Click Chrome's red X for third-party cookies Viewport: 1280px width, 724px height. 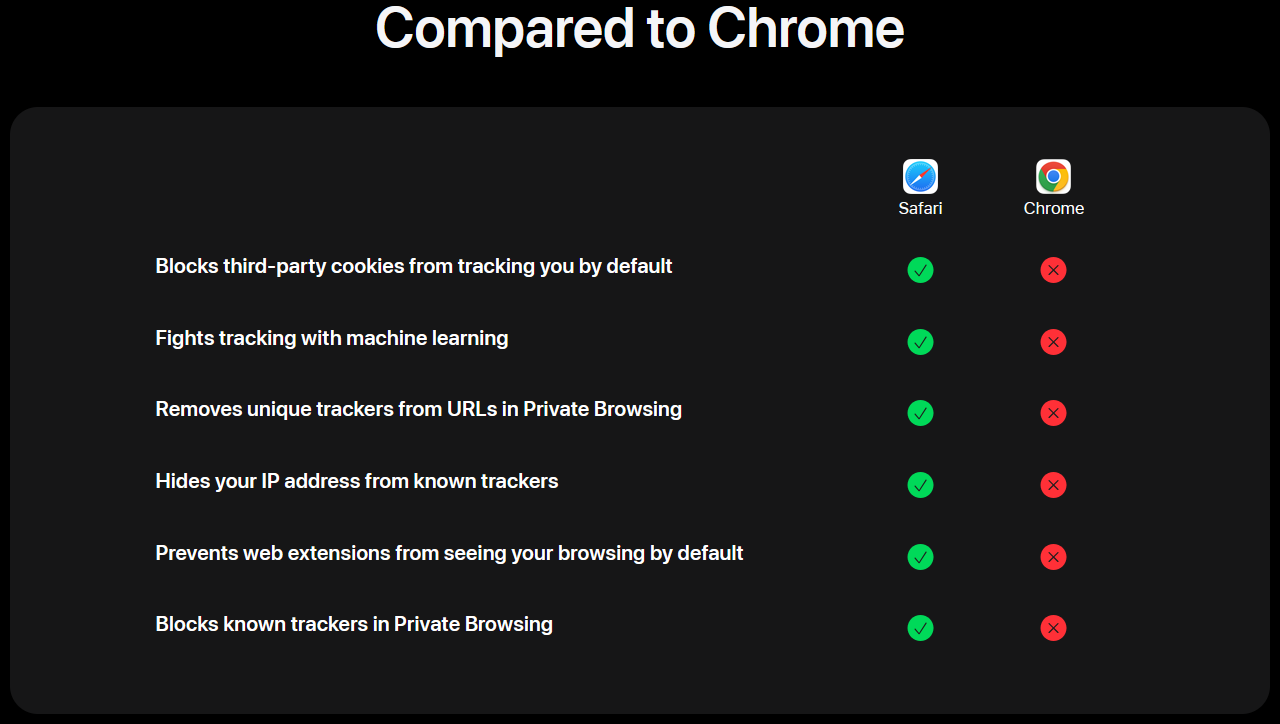click(1053, 270)
